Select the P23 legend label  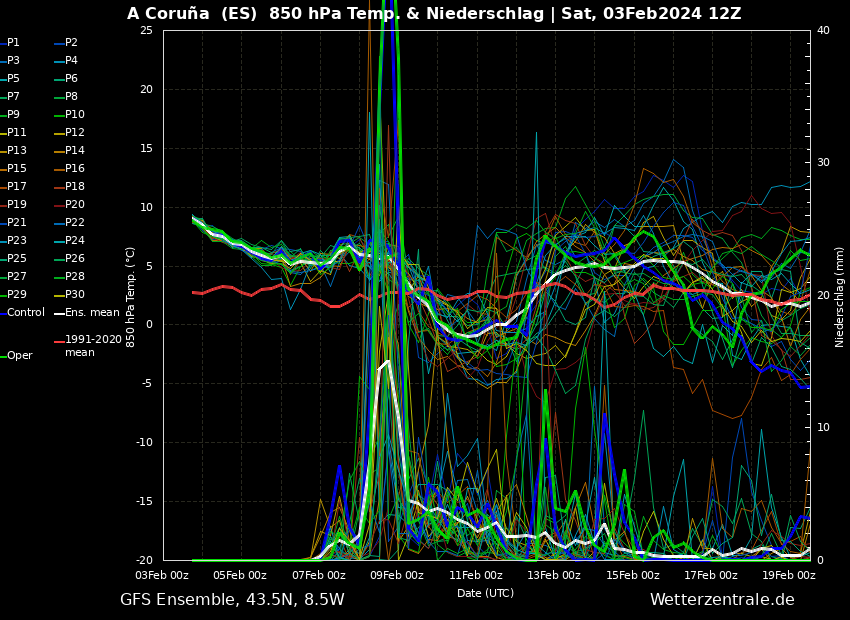coord(17,240)
